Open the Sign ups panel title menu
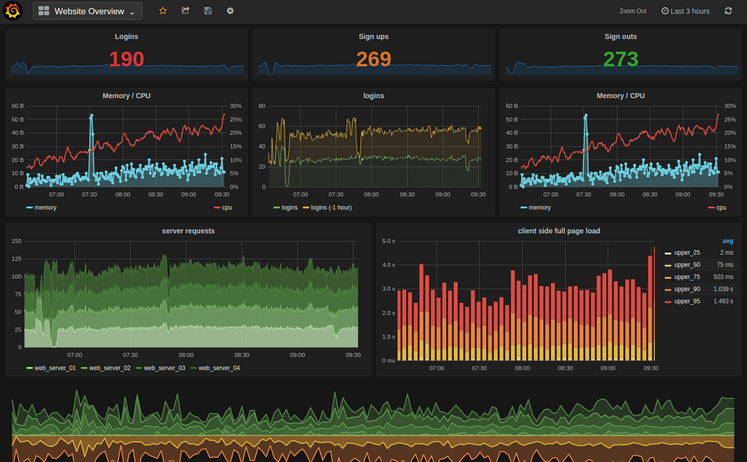The image size is (747, 462). point(373,37)
